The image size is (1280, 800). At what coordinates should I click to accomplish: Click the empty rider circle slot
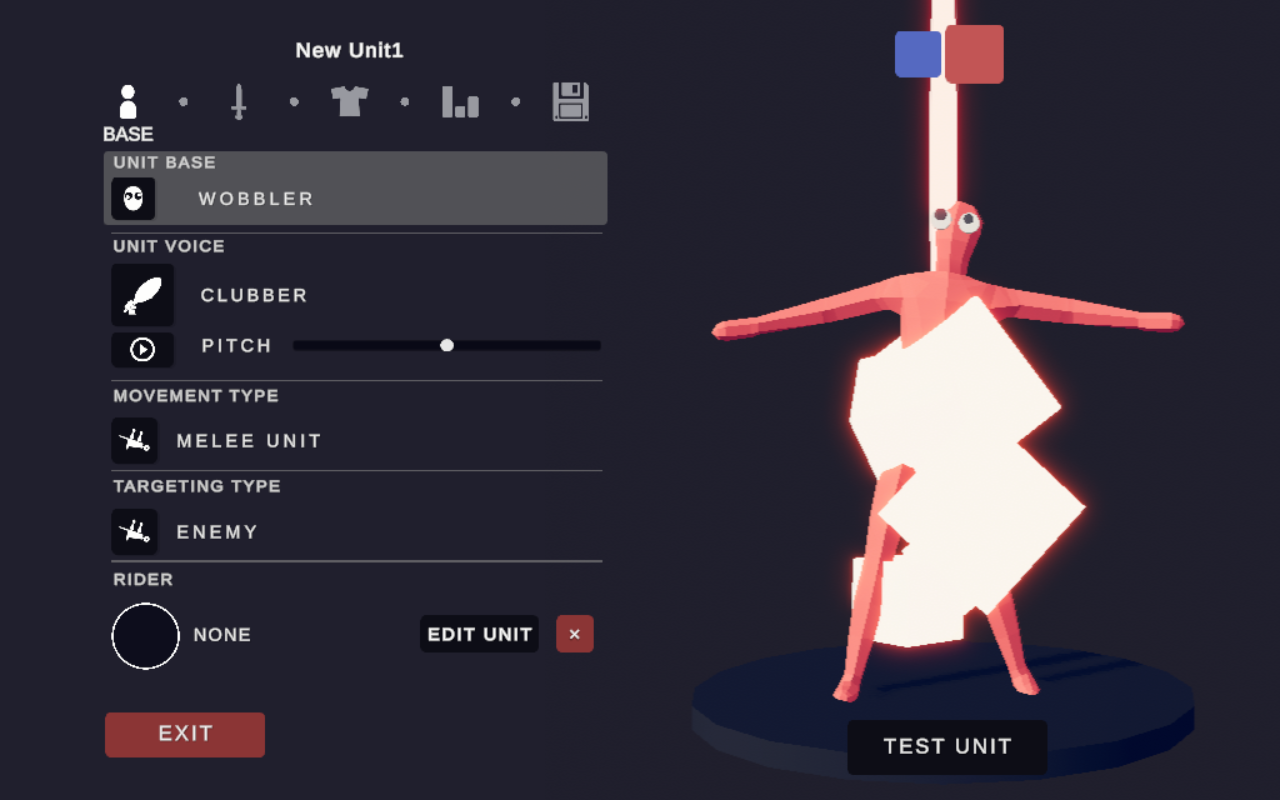pos(146,635)
